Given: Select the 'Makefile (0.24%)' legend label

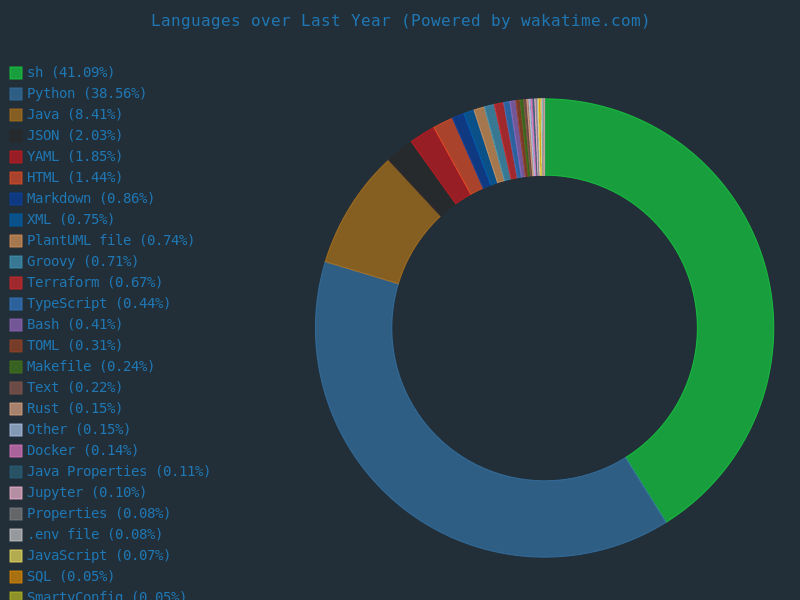Looking at the screenshot, I should (x=91, y=366).
